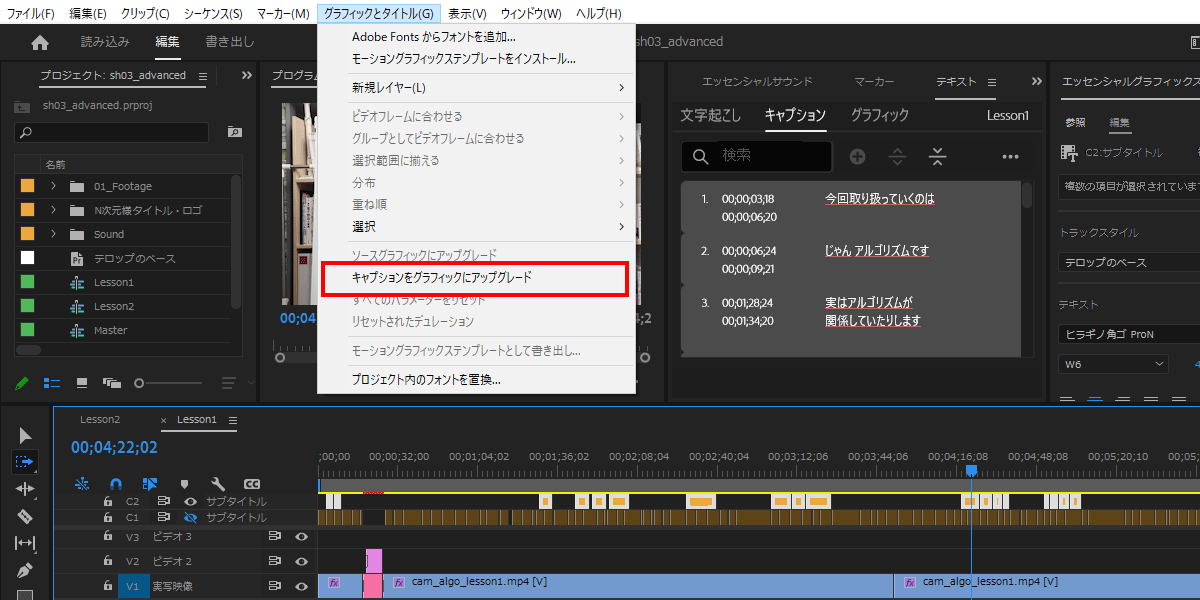
Task: Open Project panel hamburger menu
Action: click(x=203, y=75)
